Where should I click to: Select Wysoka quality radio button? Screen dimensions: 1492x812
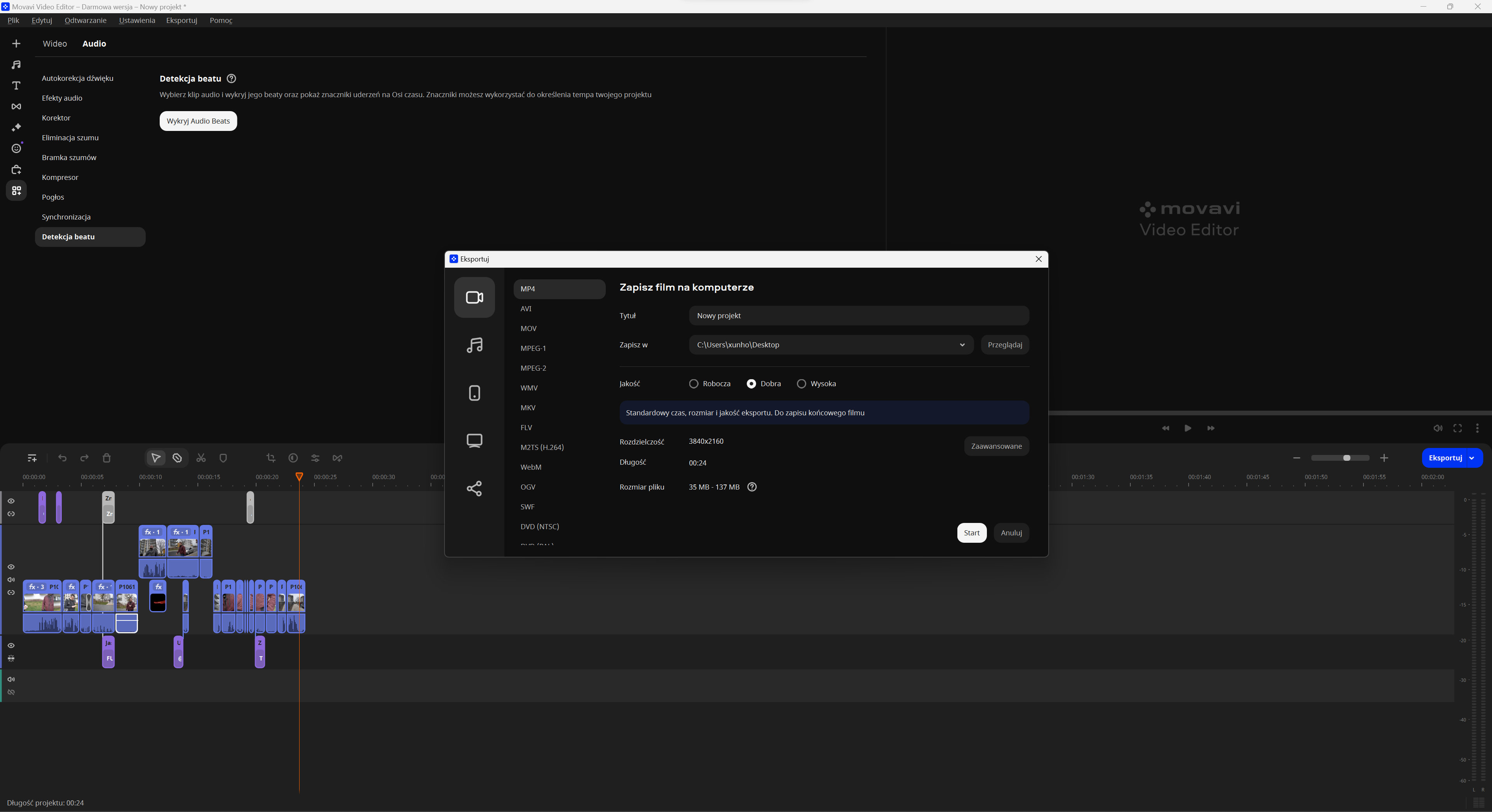(x=801, y=384)
